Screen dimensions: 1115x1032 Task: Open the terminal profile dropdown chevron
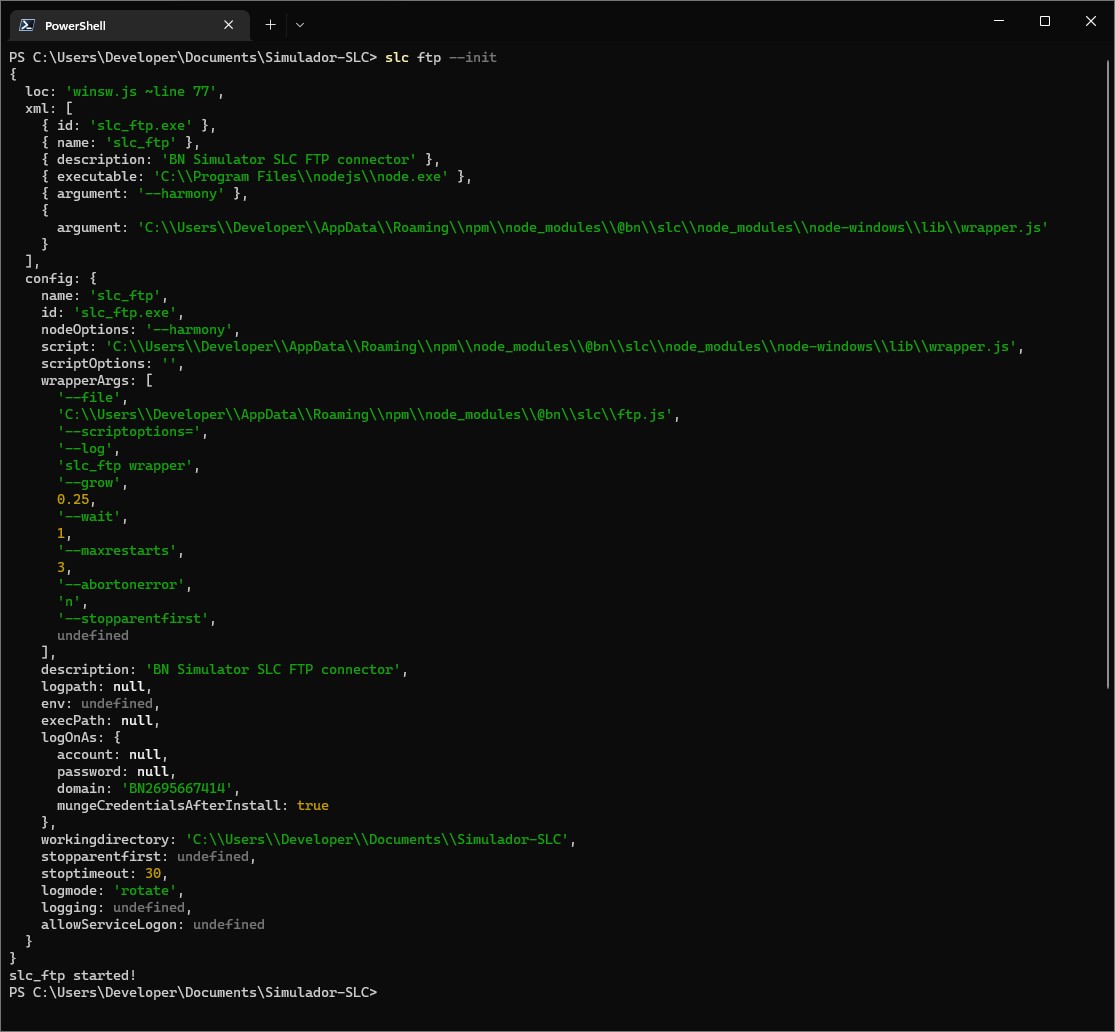(x=298, y=24)
